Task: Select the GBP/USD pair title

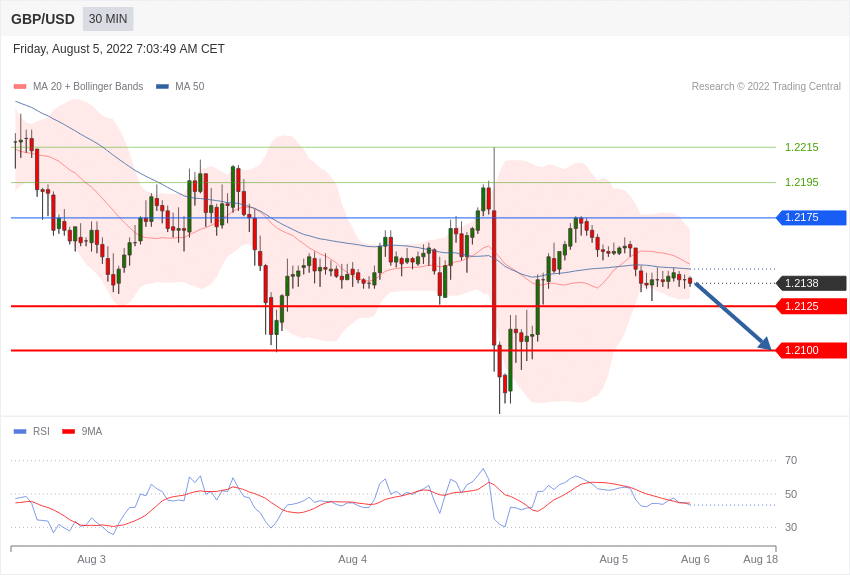Action: click(x=43, y=20)
